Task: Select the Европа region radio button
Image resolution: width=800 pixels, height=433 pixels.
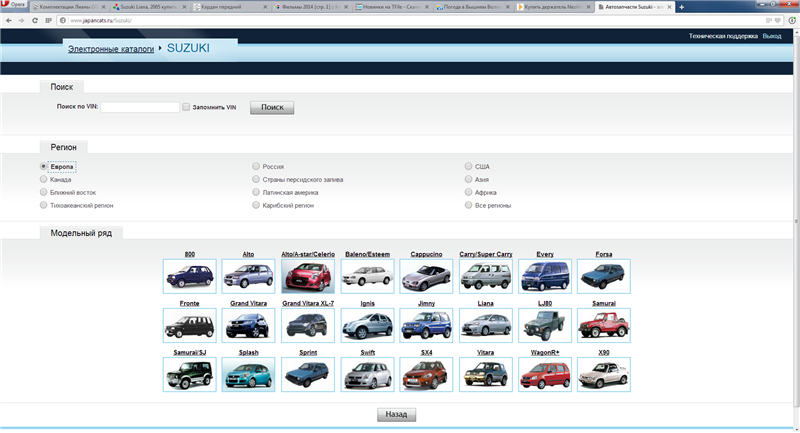Action: point(43,166)
